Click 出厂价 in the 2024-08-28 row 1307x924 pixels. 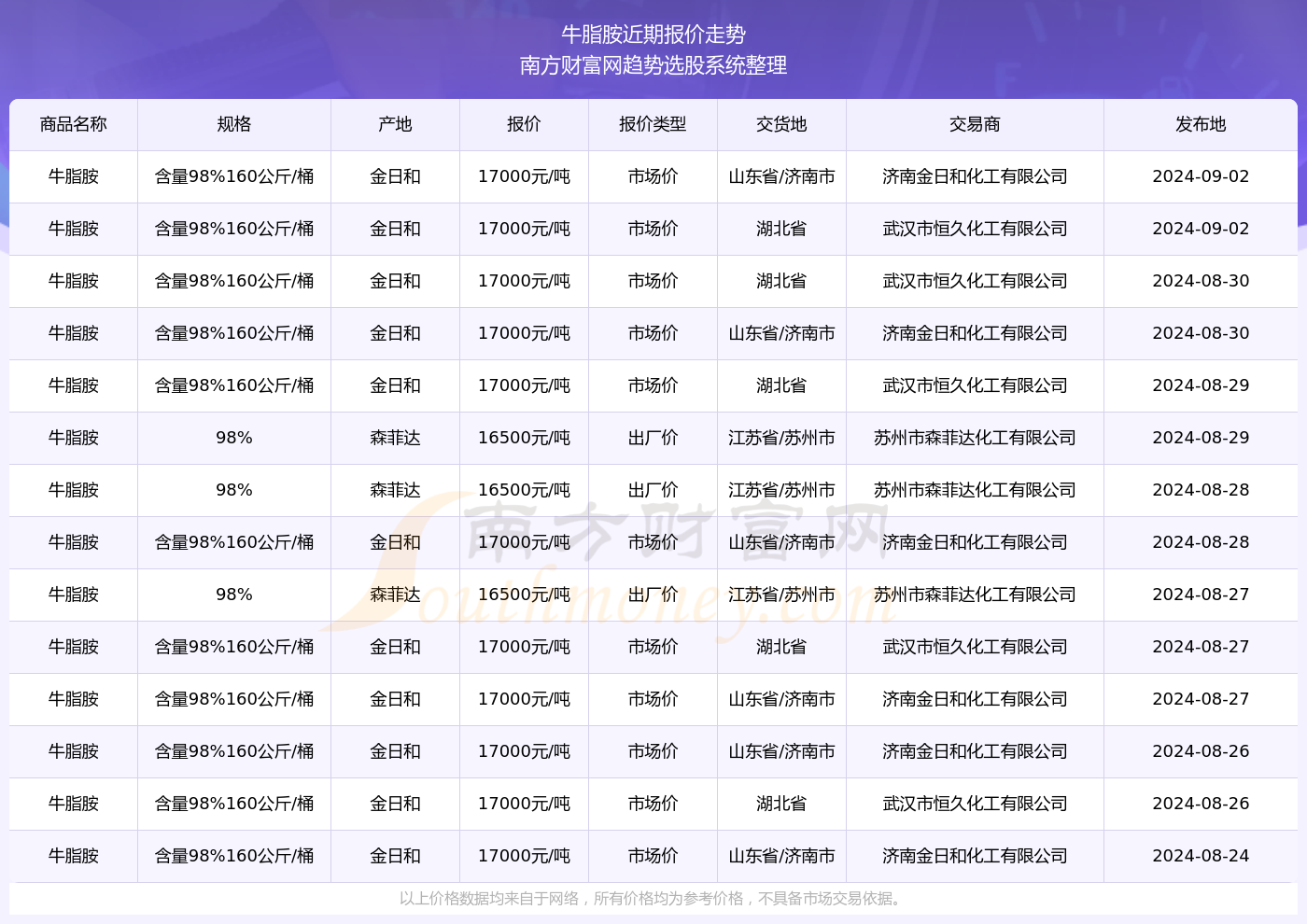[653, 490]
